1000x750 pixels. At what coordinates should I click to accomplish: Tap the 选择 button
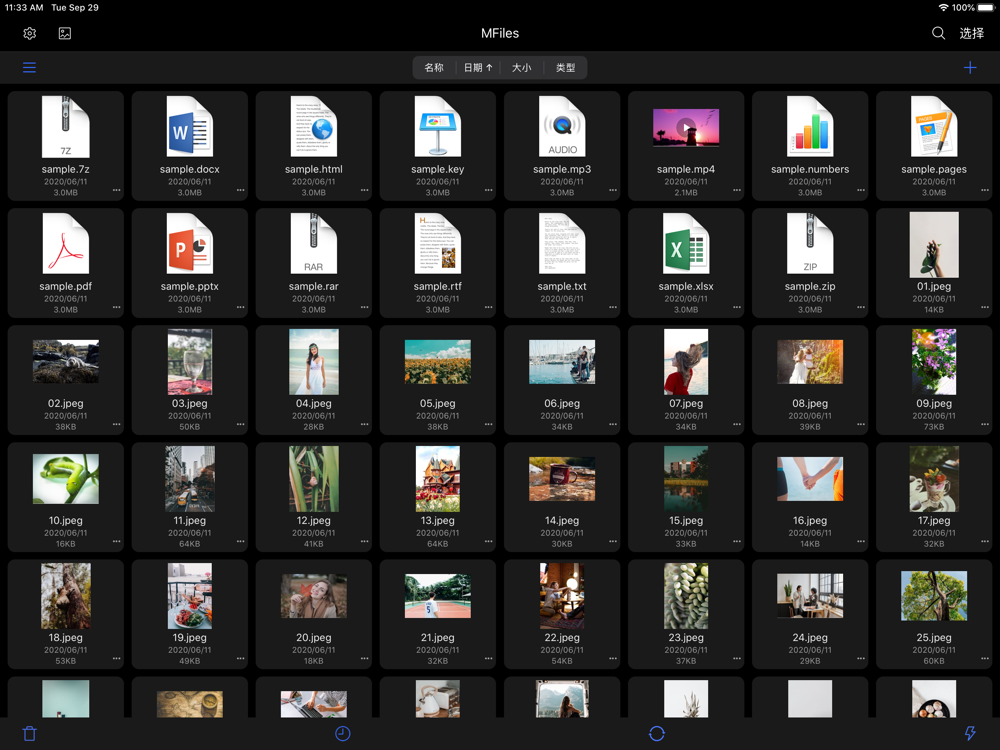tap(971, 33)
